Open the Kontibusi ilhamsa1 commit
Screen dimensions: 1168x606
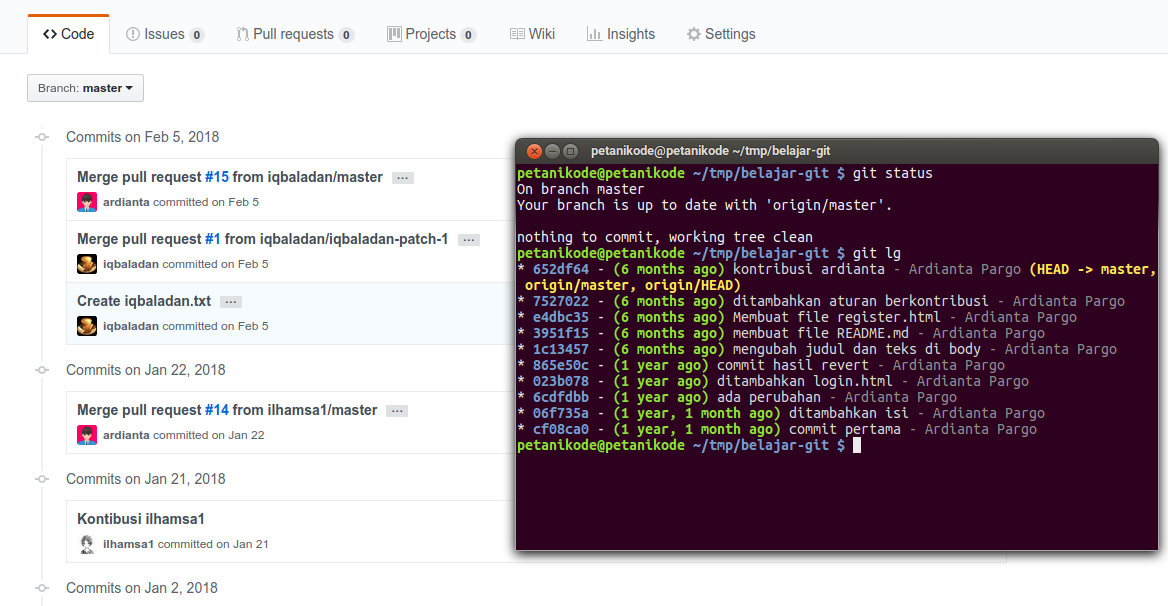[141, 519]
